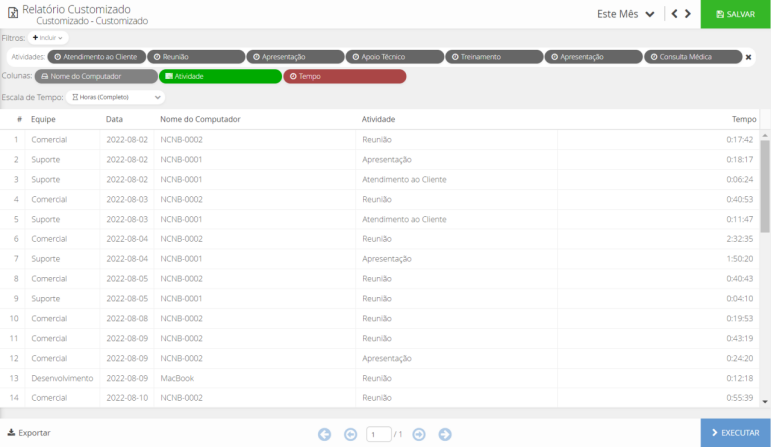Viewport: 772px width, 448px height.
Task: Click the clock icon on Atendimento ao Cliente chip
Action: click(57, 57)
